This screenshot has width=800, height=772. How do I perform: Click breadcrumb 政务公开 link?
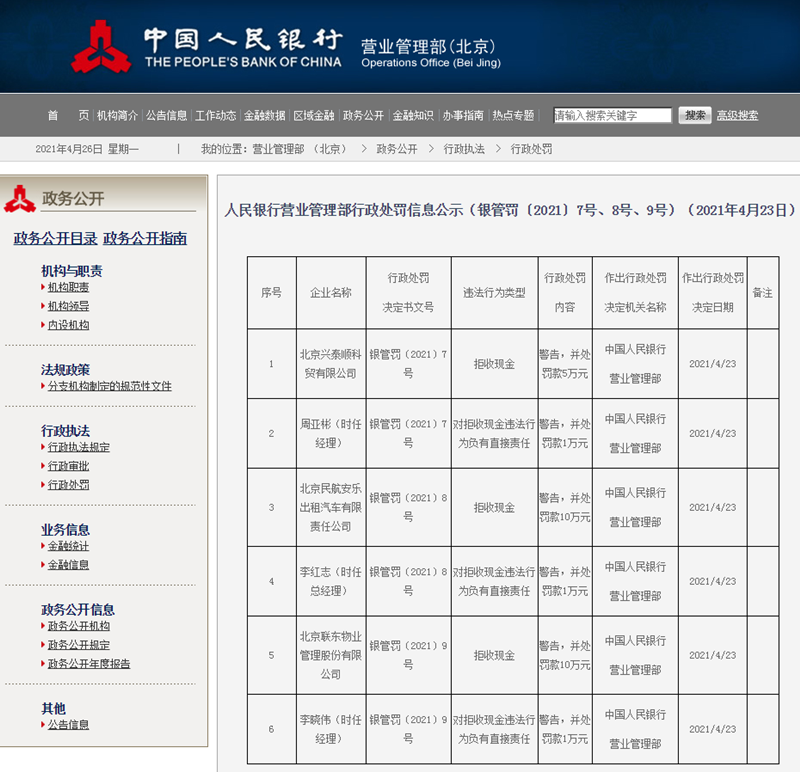pos(396,149)
